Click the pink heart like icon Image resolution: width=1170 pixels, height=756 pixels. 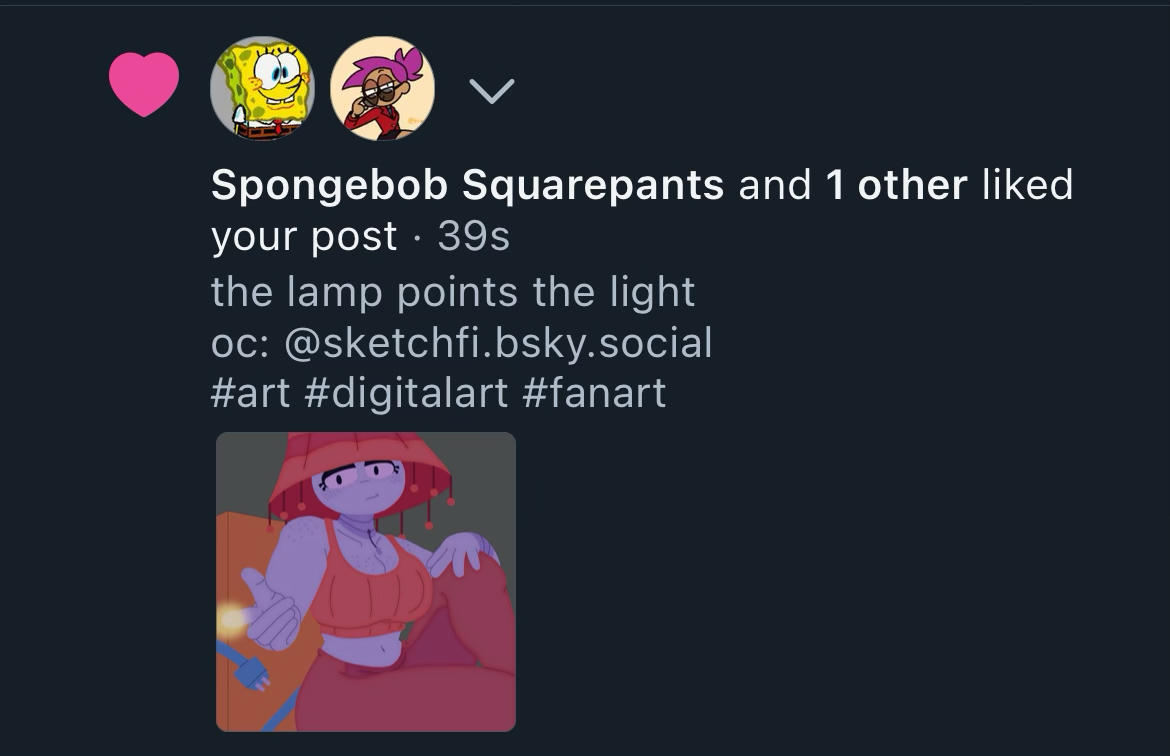[x=144, y=84]
